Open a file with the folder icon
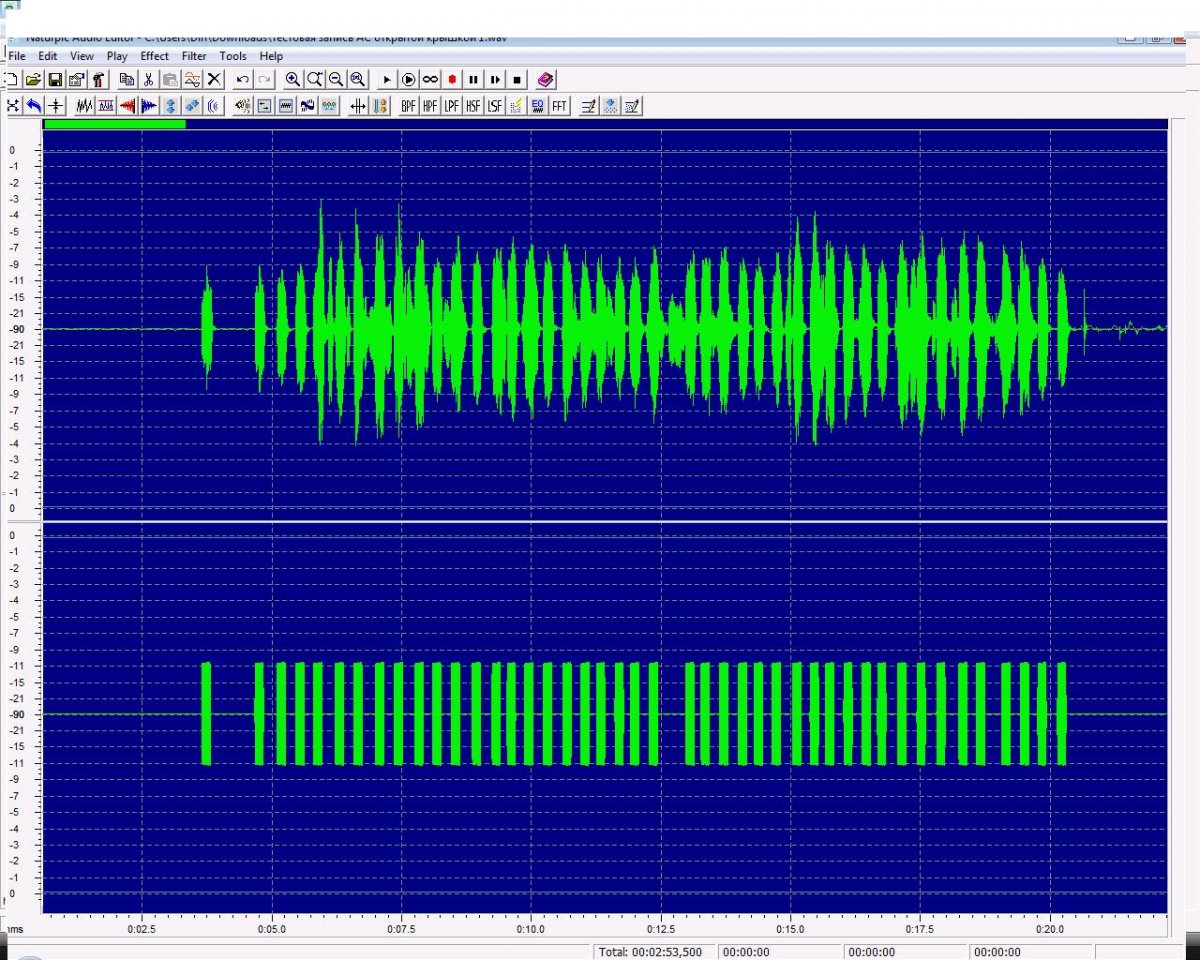 point(33,79)
